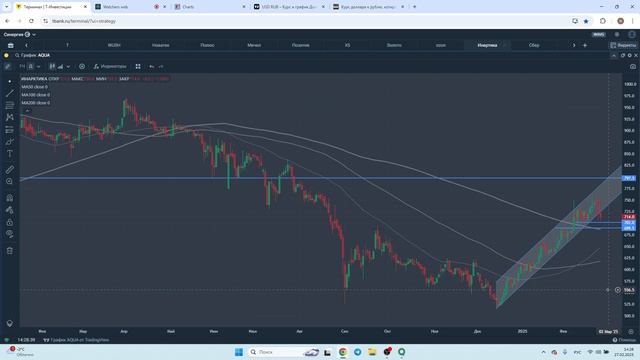Open the Fibonacci retracement tools
640x360 pixels.
click(10, 105)
